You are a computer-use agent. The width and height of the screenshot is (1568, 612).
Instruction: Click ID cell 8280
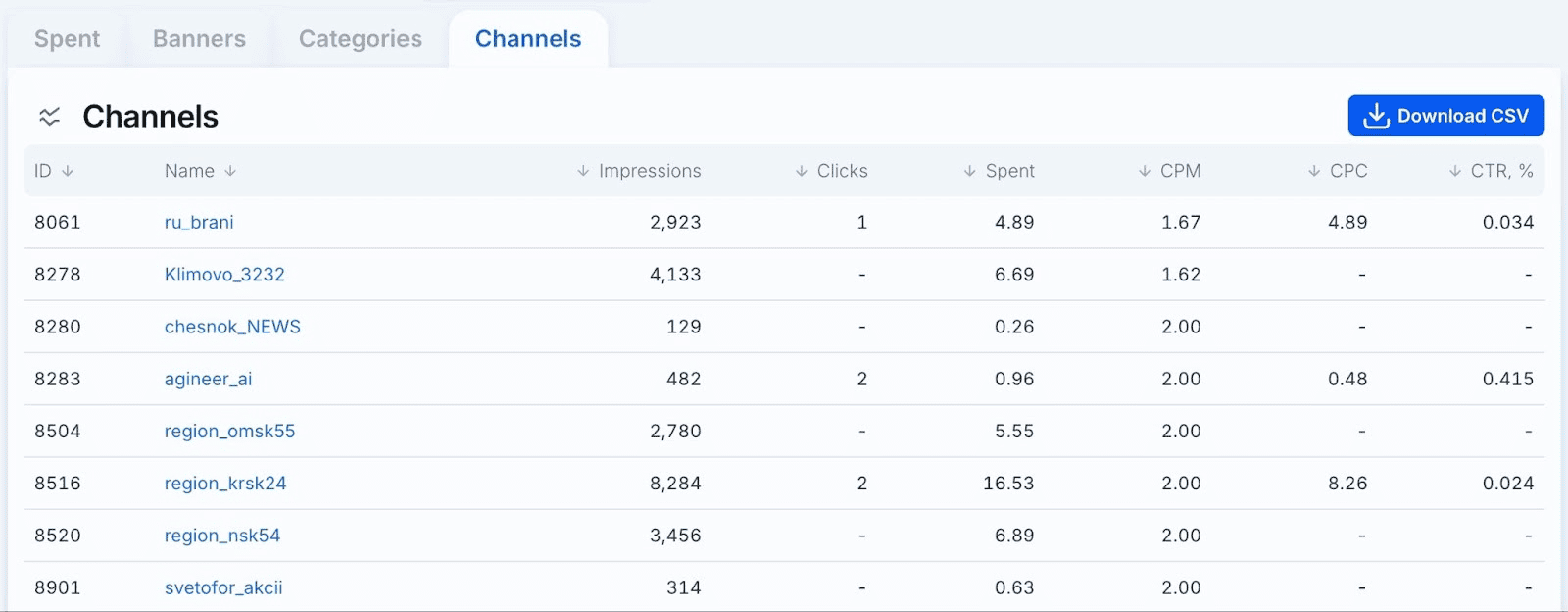point(58,327)
